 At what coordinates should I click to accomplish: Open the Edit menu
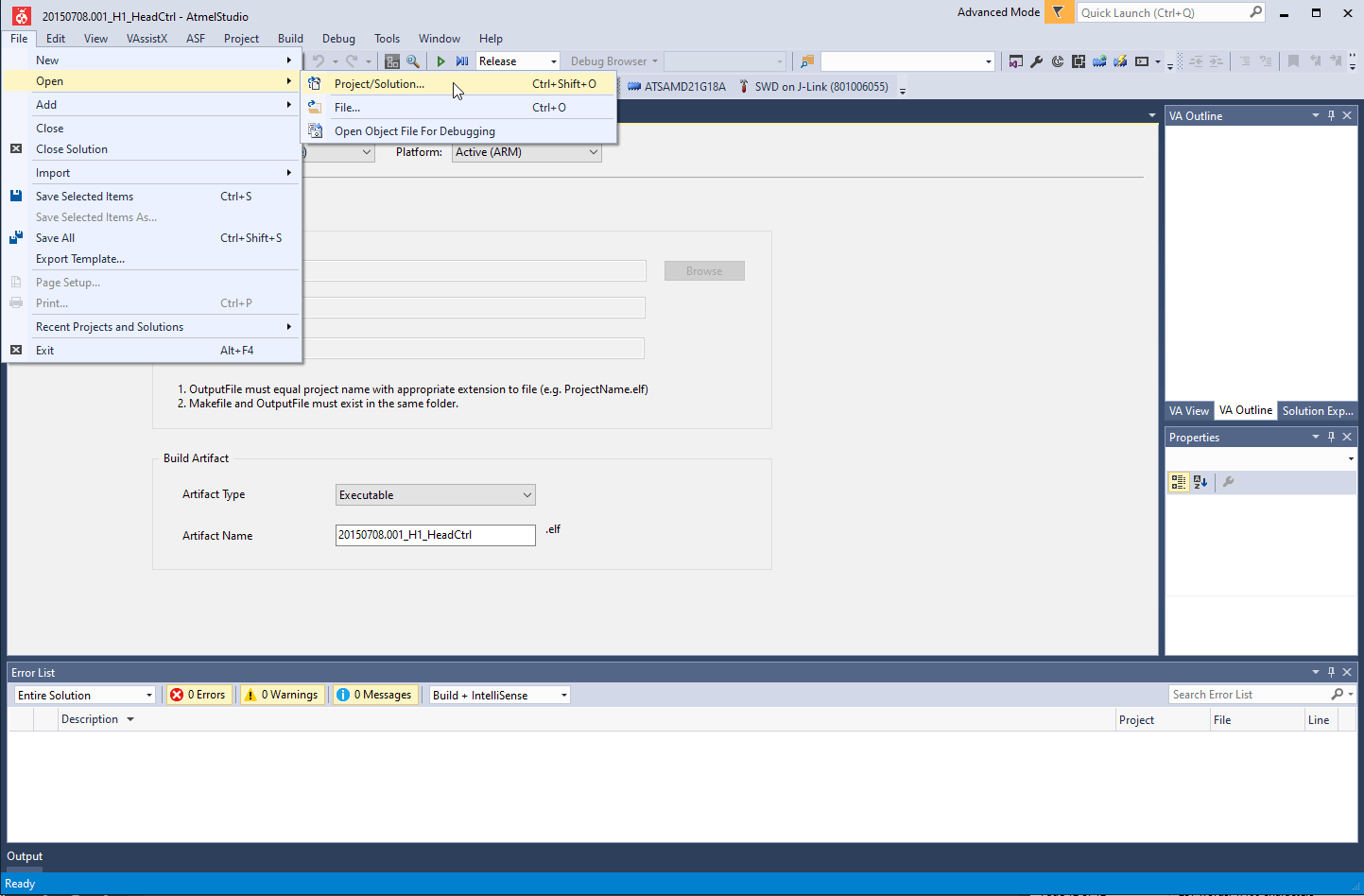click(56, 39)
